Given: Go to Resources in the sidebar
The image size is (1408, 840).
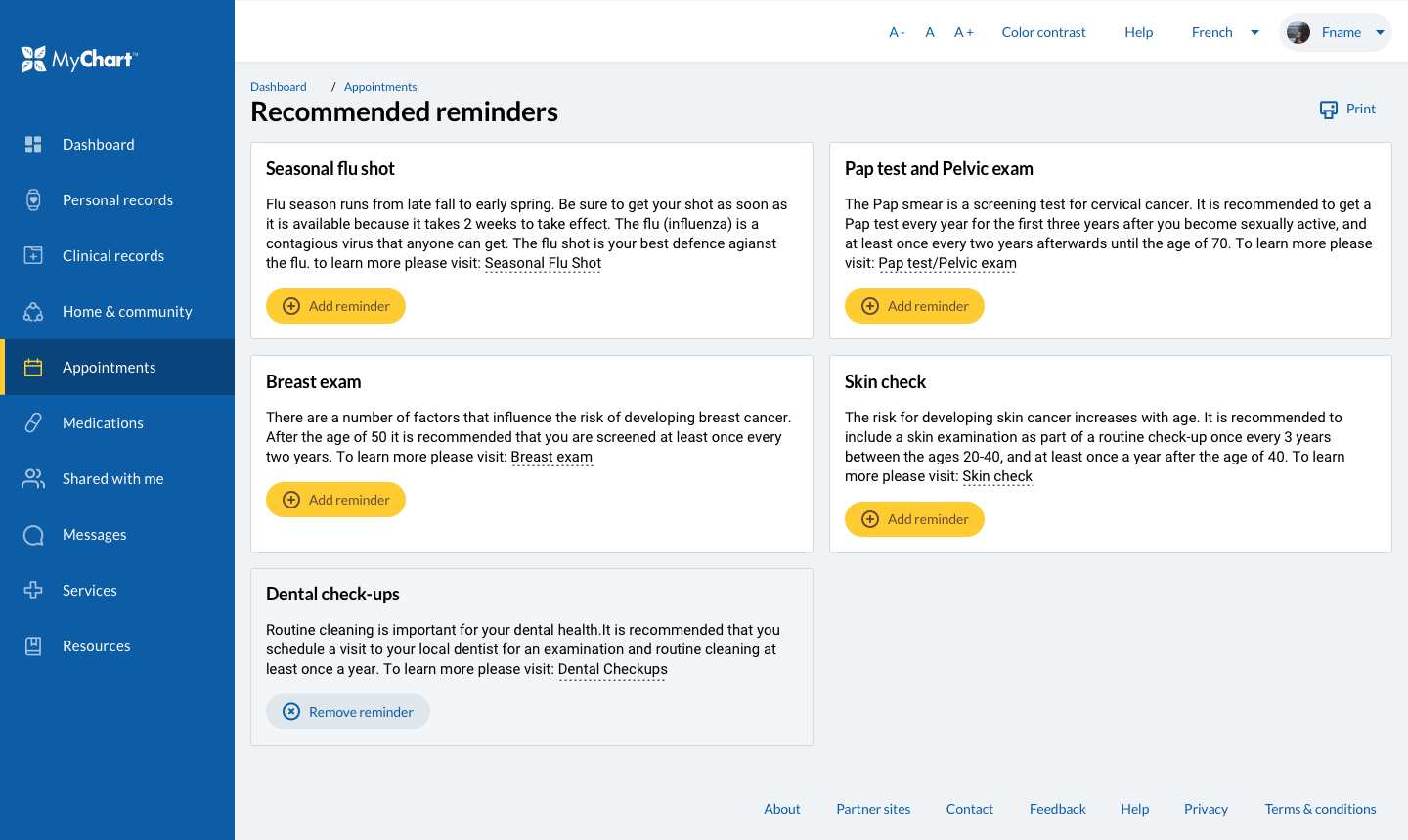Looking at the screenshot, I should (96, 646).
